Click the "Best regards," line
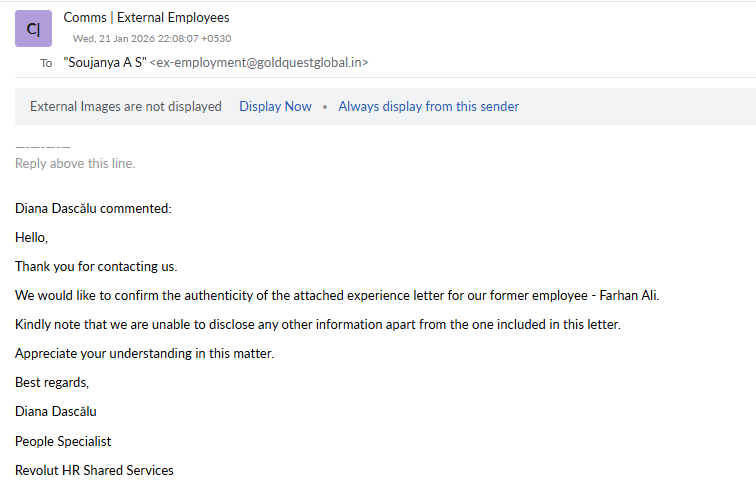Screen dimensions: 756x482 [x=52, y=383]
